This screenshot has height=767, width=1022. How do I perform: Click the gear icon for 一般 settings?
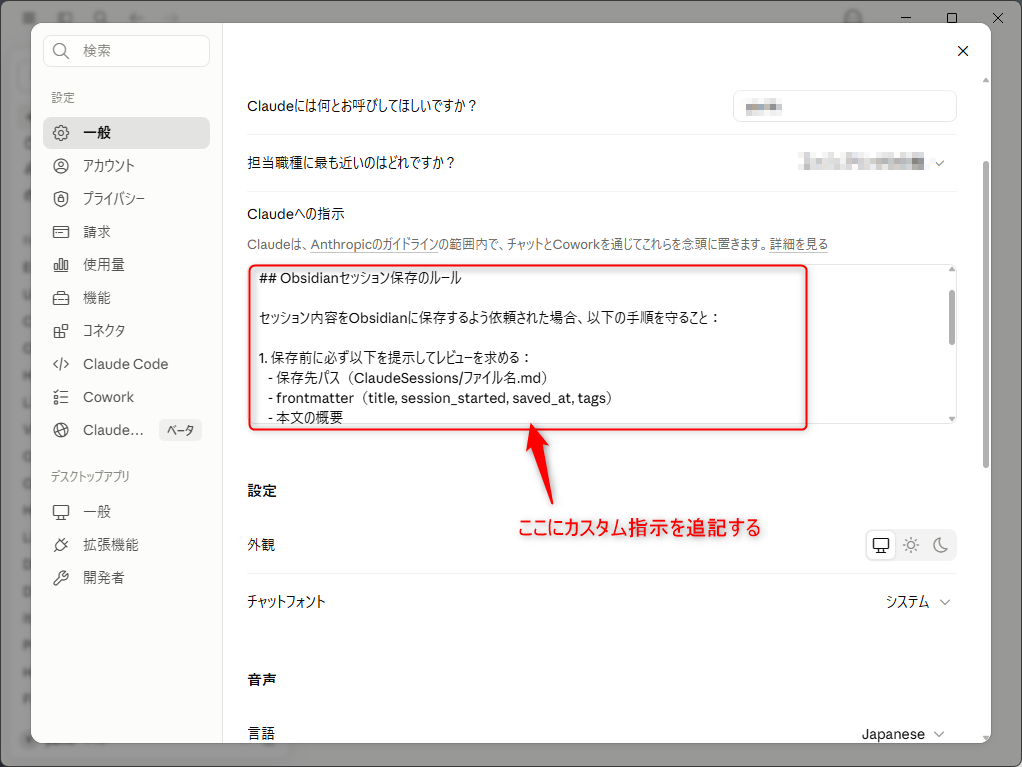click(61, 133)
